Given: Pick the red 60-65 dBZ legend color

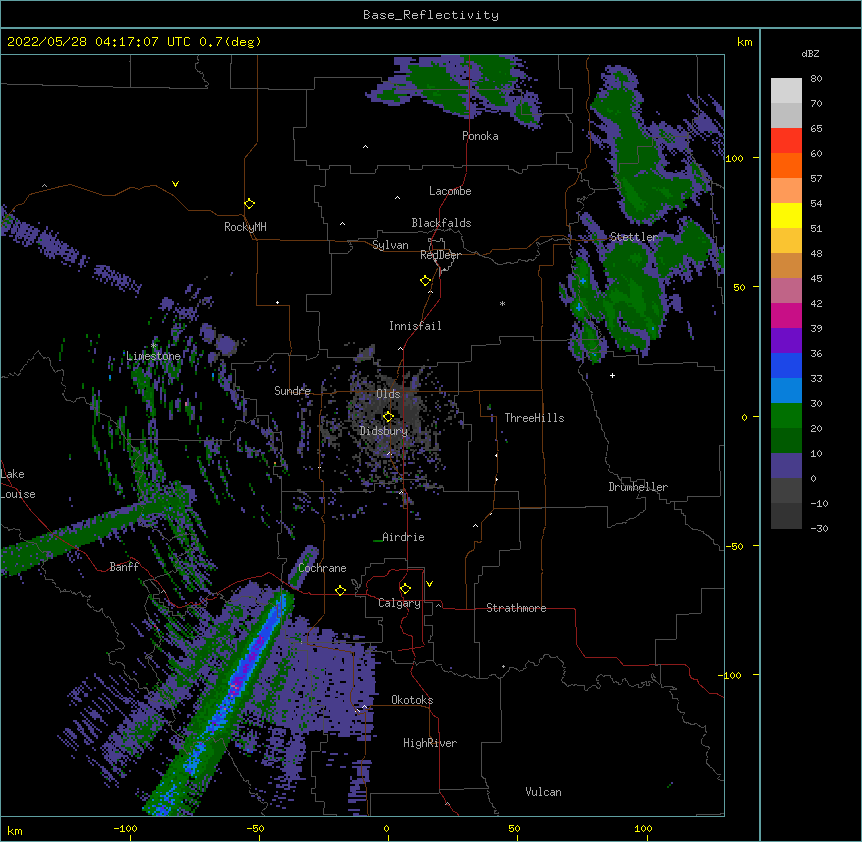Looking at the screenshot, I should coord(786,141).
